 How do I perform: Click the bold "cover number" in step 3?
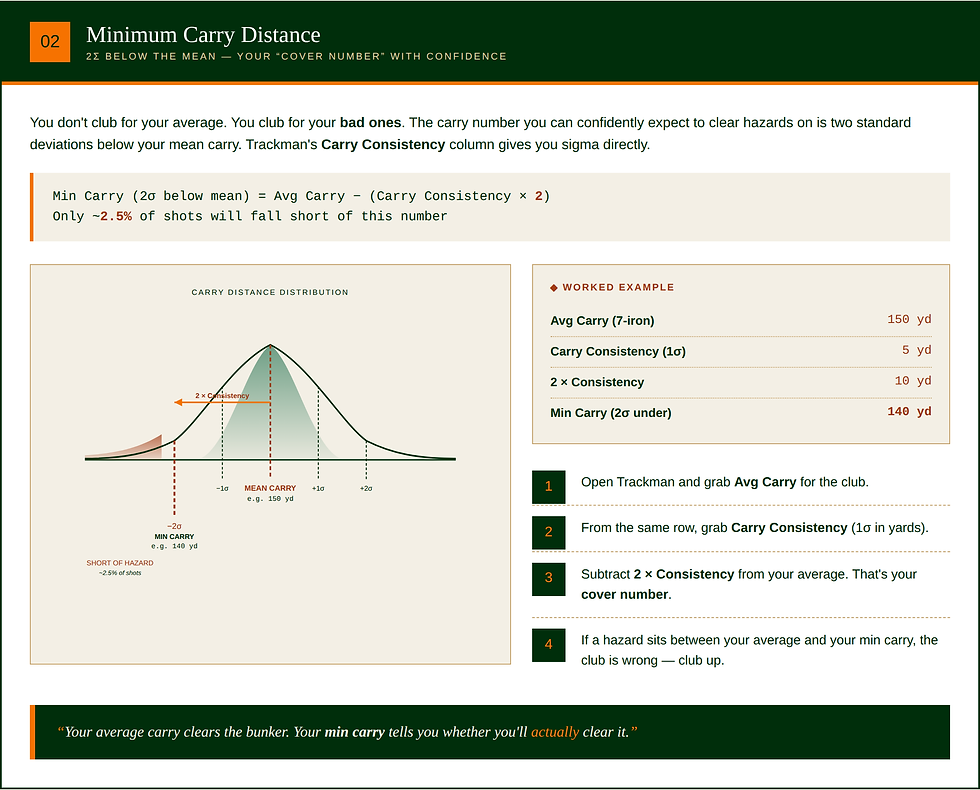tap(625, 594)
